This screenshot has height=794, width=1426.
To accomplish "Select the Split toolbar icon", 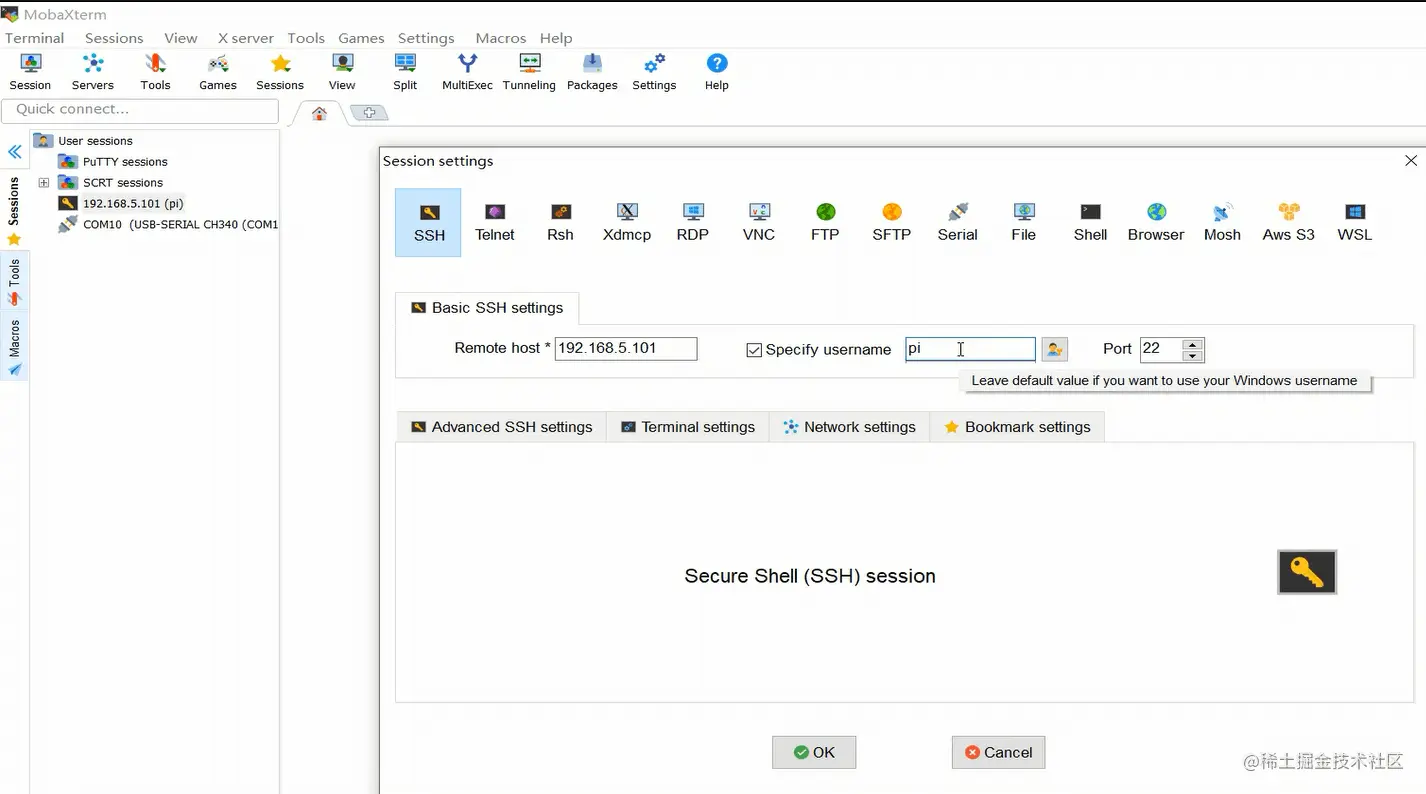I will coord(405,72).
